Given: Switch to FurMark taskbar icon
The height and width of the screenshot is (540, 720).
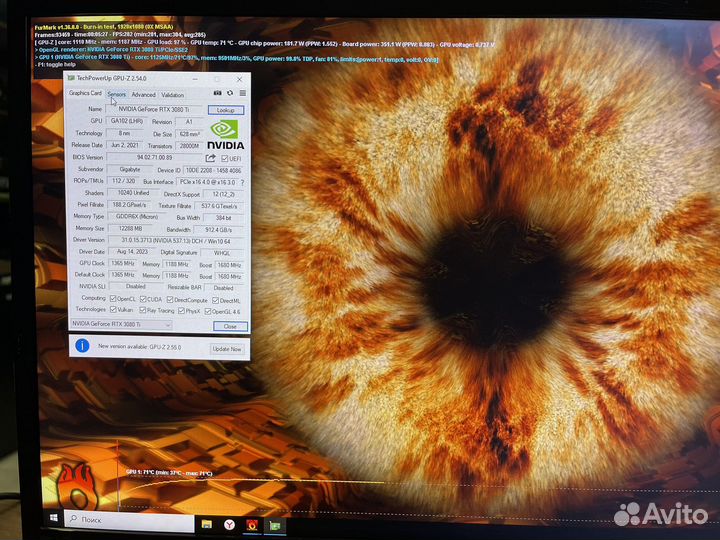Looking at the screenshot, I should pyautogui.click(x=252, y=525).
